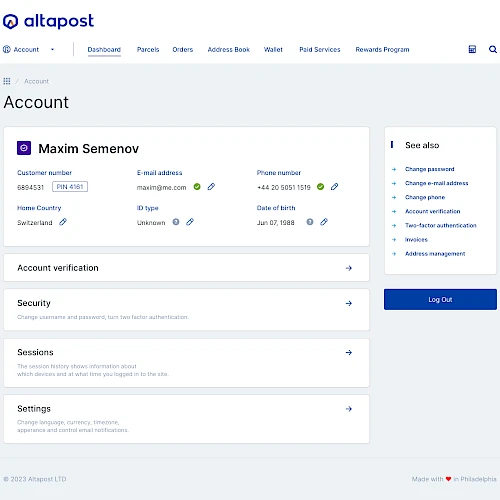The width and height of the screenshot is (500, 500).
Task: Click the Made with heart in Philadelphia footer
Action: [x=454, y=479]
